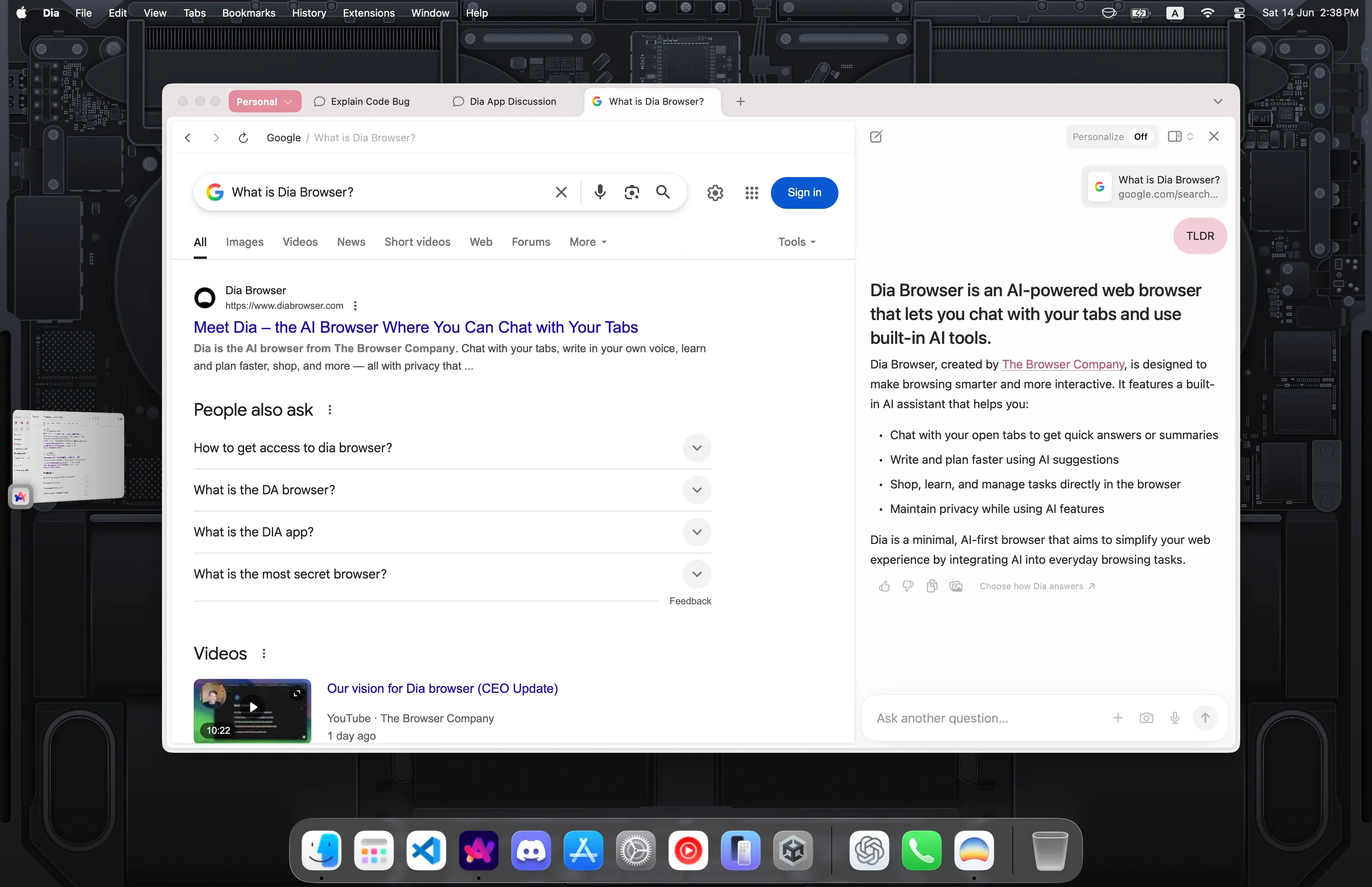Open Visual Studio Code from dock
This screenshot has width=1372, height=887.
point(426,851)
